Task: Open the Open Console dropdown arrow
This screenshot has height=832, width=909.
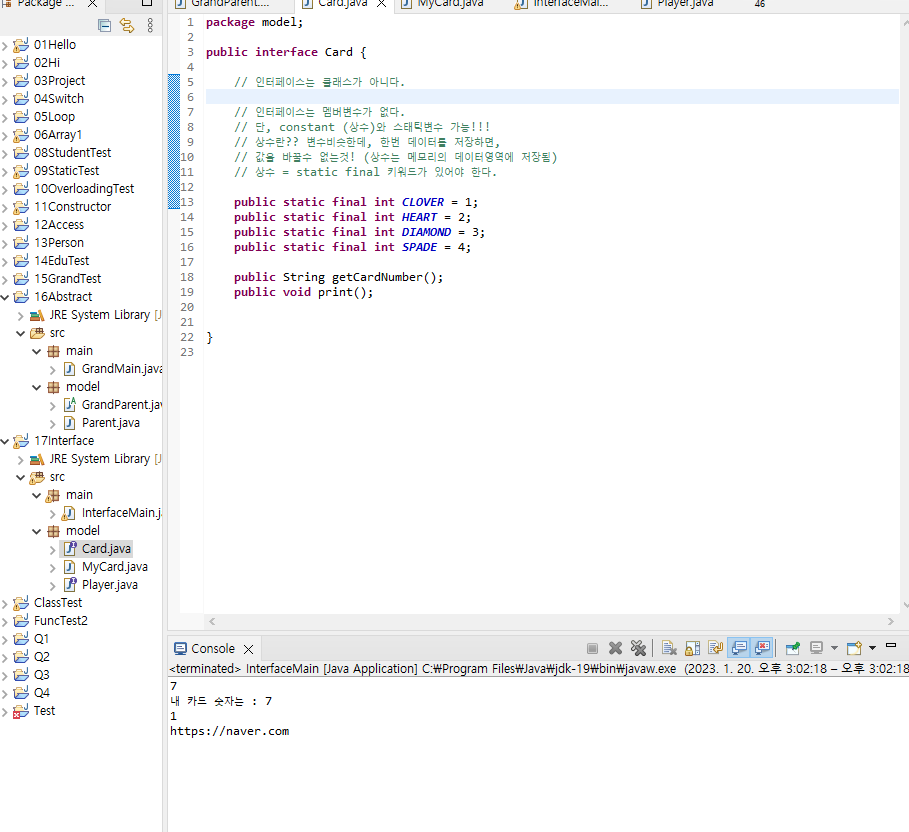Action: coord(872,648)
